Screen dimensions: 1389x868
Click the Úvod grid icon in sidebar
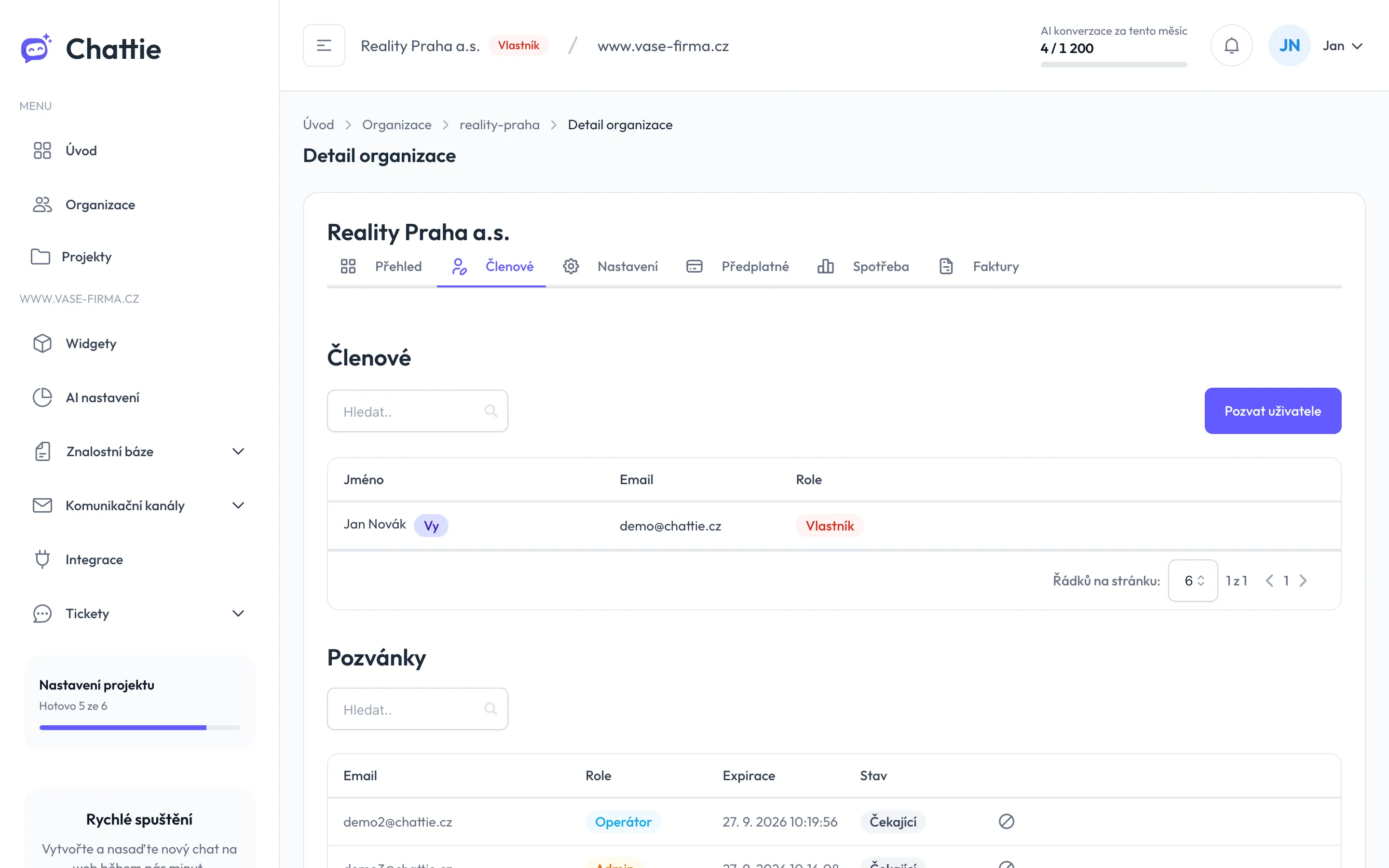tap(42, 150)
